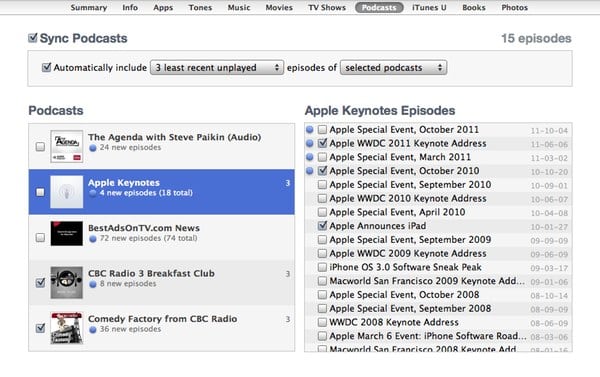Click blue dot next to '72 new episodes'
The image size is (600, 377).
tap(93, 238)
